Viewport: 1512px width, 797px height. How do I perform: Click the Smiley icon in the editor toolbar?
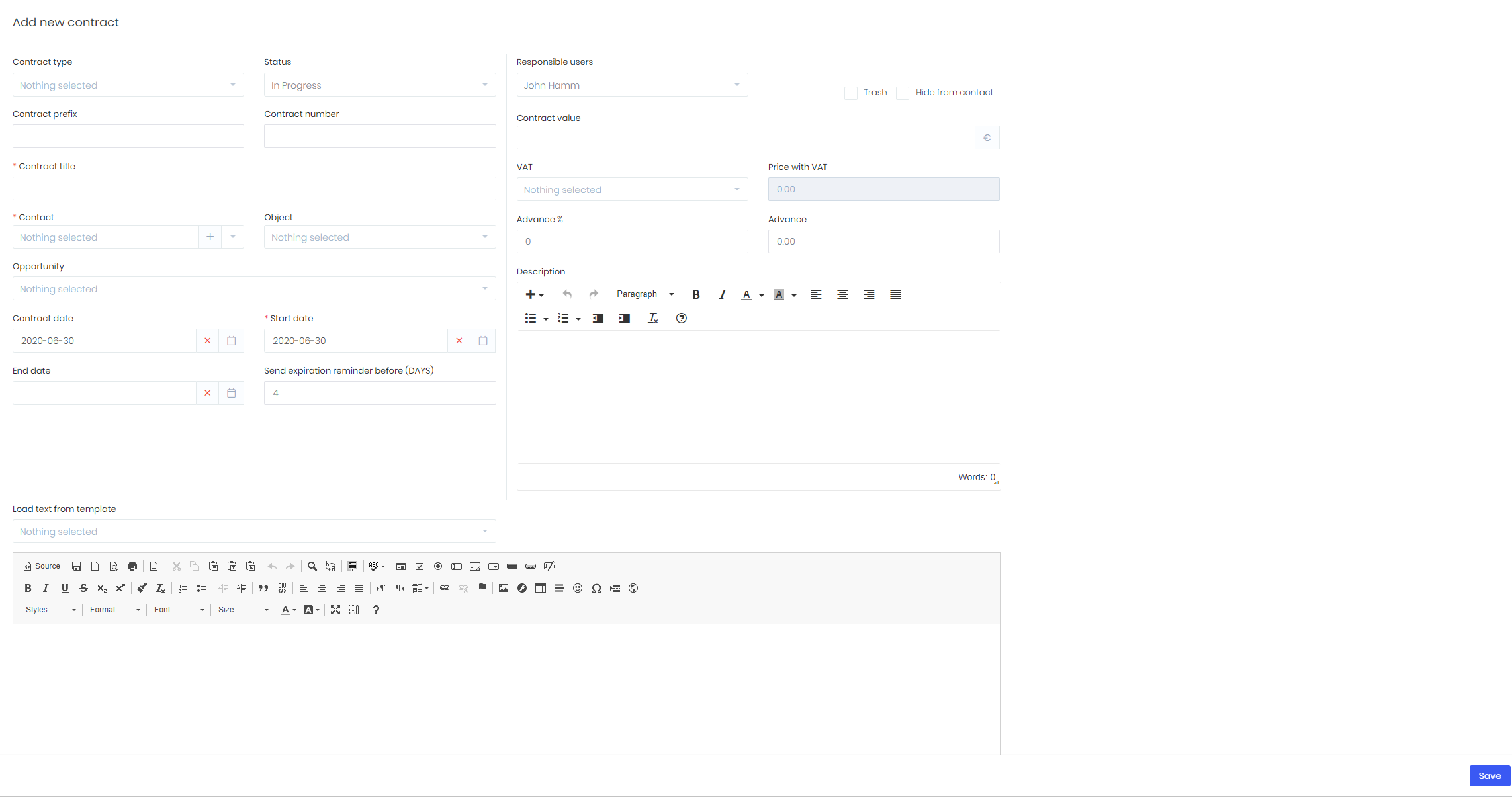[578, 588]
